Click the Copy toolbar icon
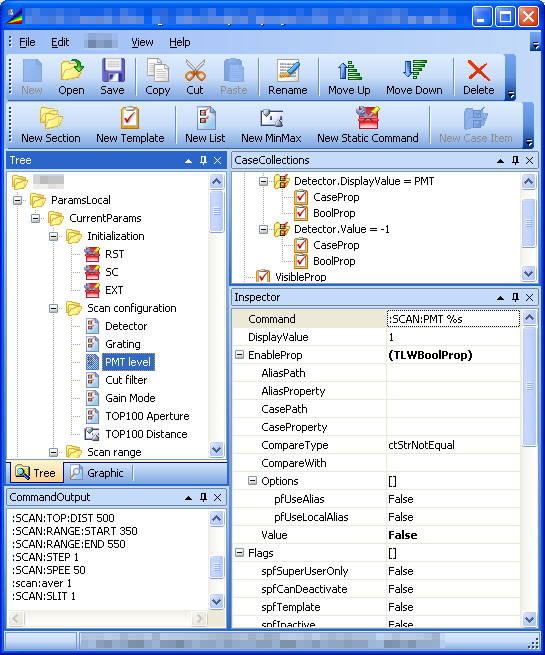 [x=157, y=70]
